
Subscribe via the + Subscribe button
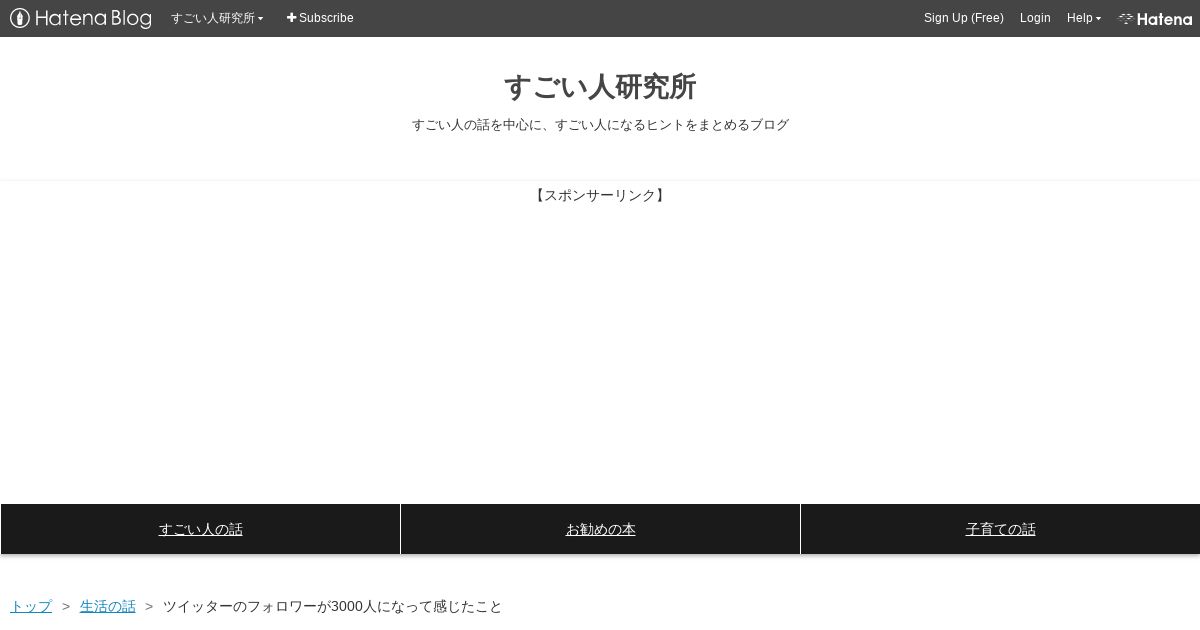click(x=320, y=18)
